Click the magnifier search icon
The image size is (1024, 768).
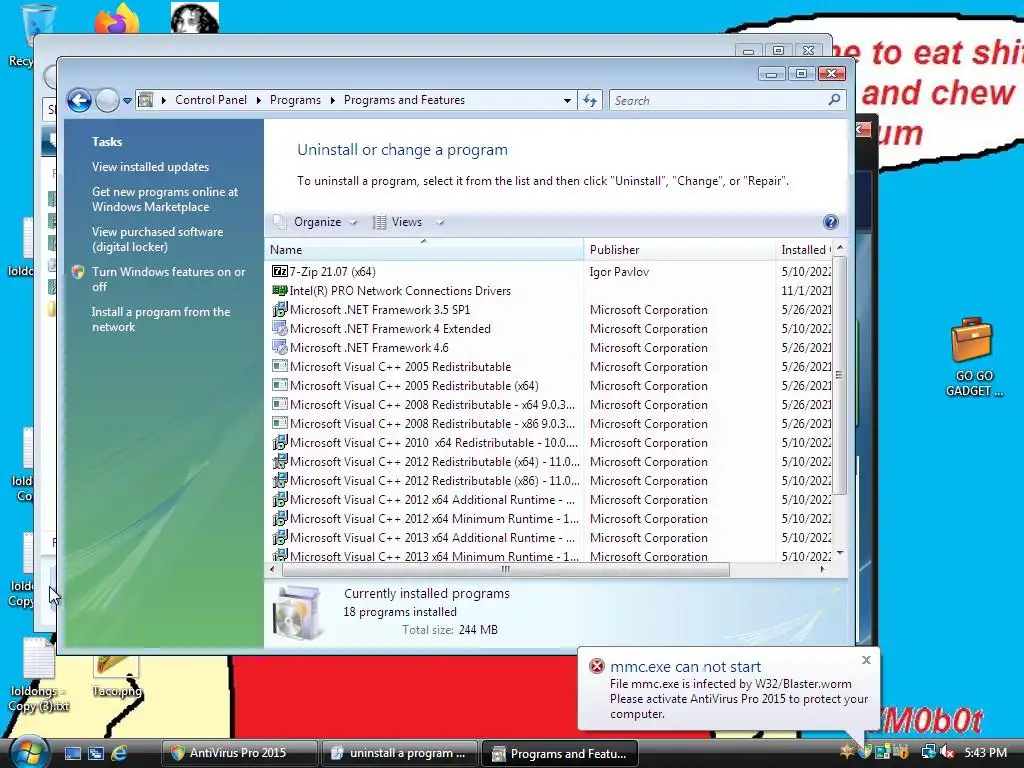click(834, 100)
